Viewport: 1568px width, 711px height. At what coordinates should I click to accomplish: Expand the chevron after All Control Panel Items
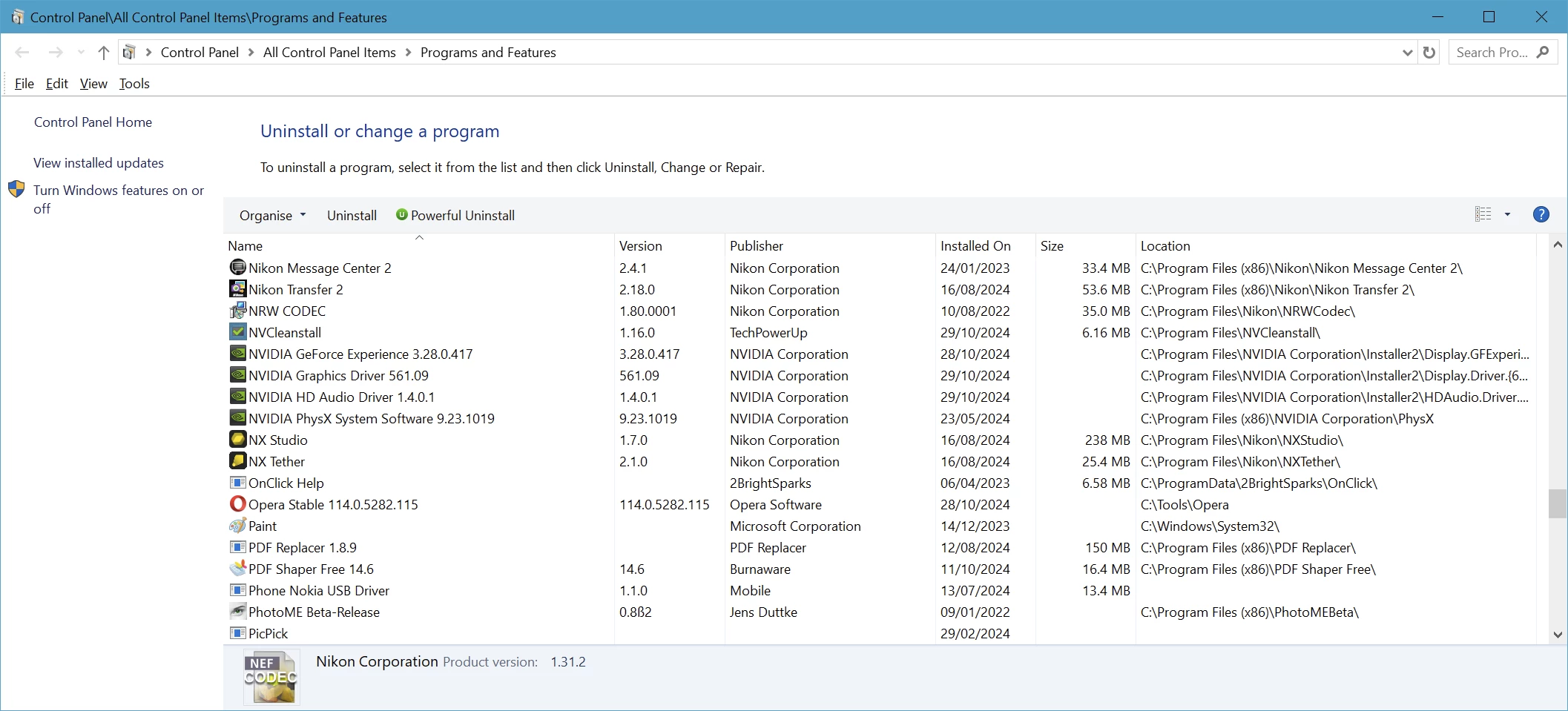408,53
